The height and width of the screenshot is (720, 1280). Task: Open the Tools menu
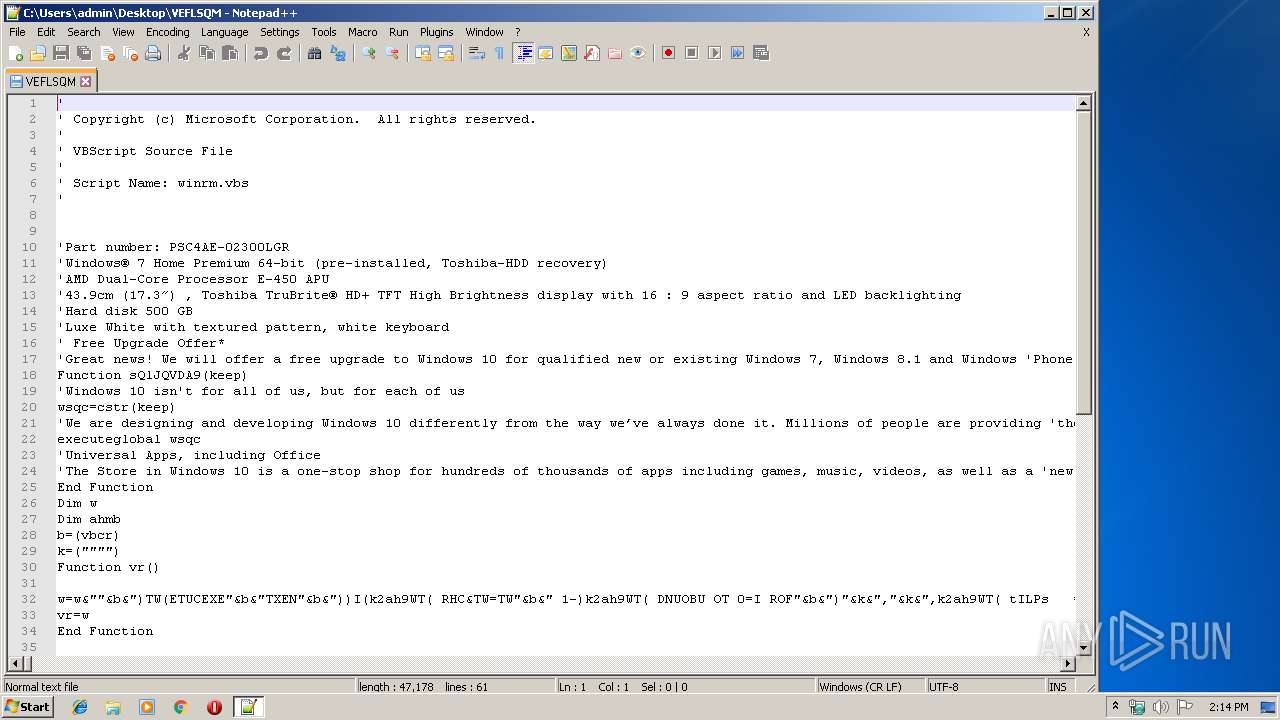pos(324,32)
